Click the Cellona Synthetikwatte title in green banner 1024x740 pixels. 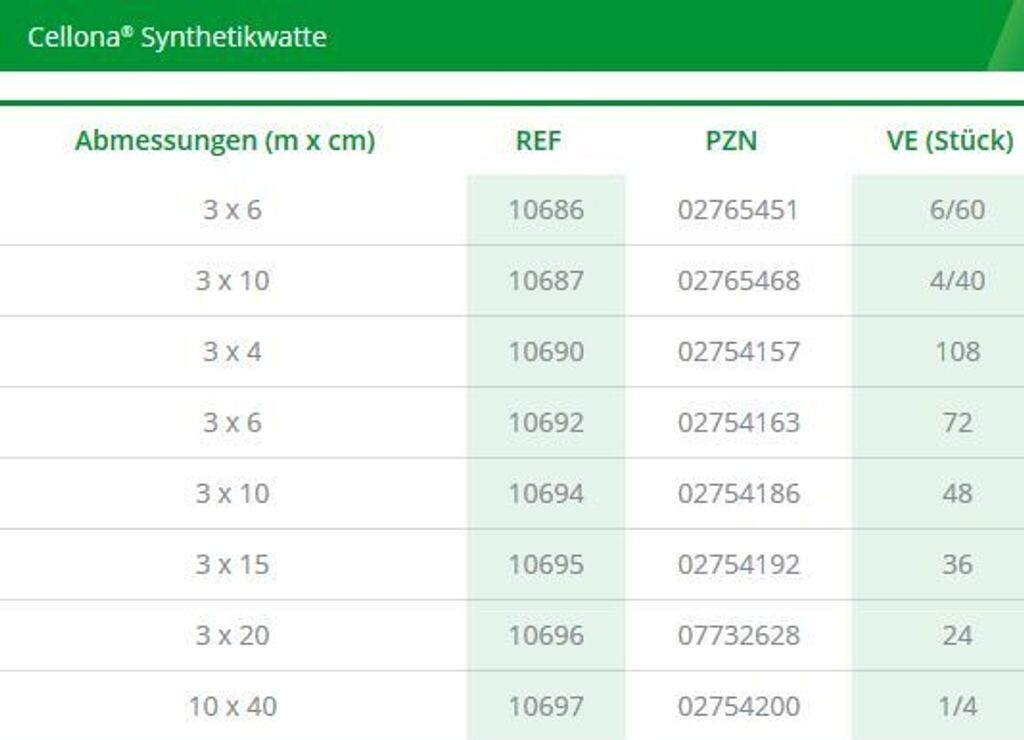pyautogui.click(x=177, y=37)
